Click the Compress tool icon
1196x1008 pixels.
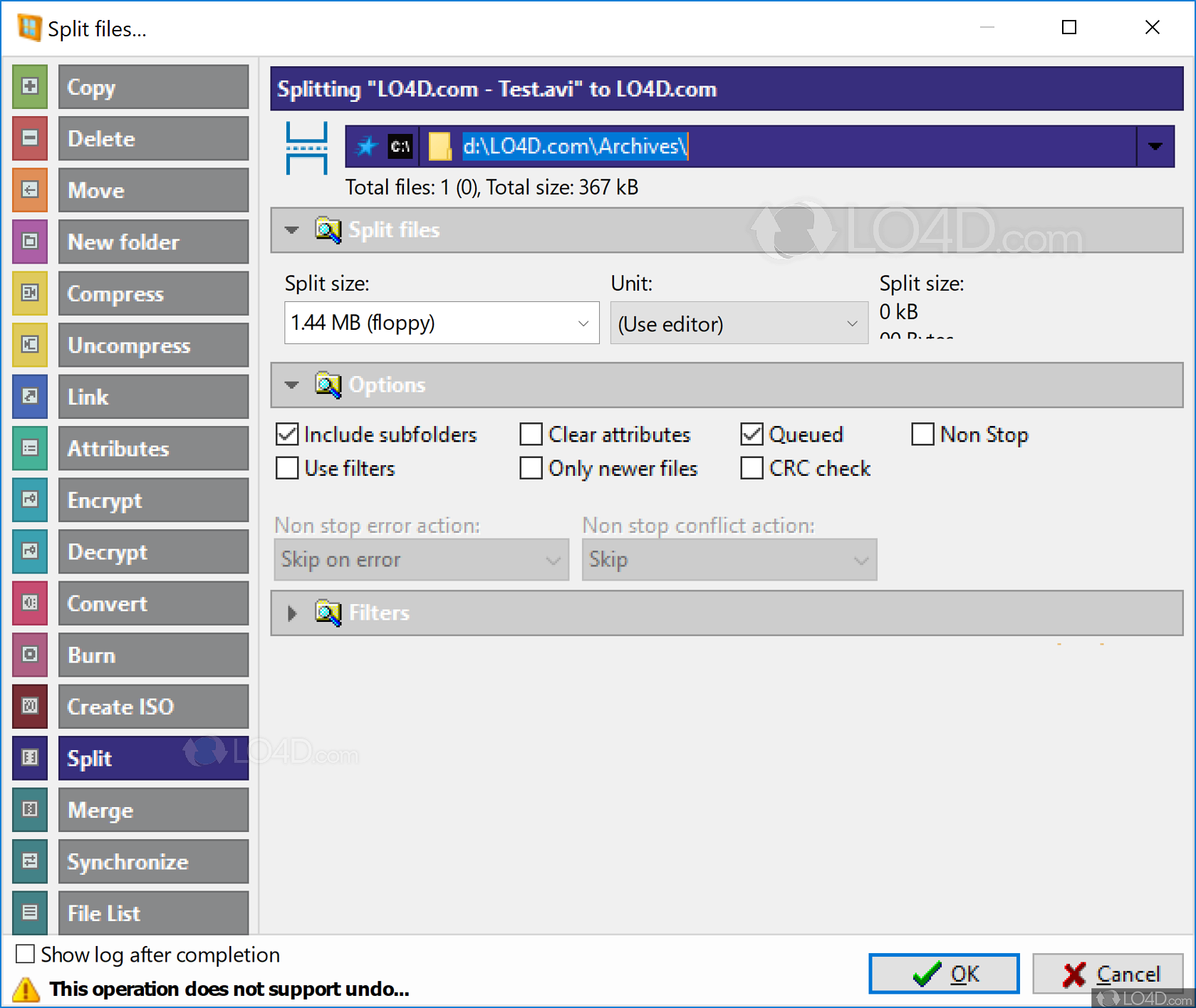point(29,293)
